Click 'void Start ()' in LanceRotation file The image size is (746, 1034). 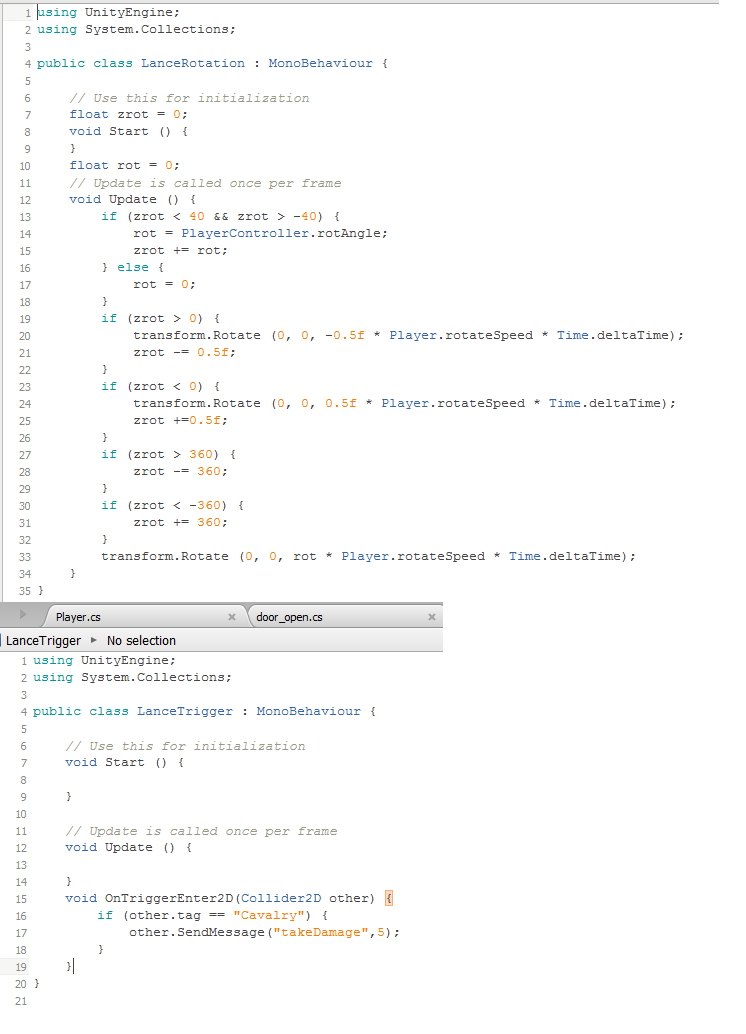tap(121, 131)
